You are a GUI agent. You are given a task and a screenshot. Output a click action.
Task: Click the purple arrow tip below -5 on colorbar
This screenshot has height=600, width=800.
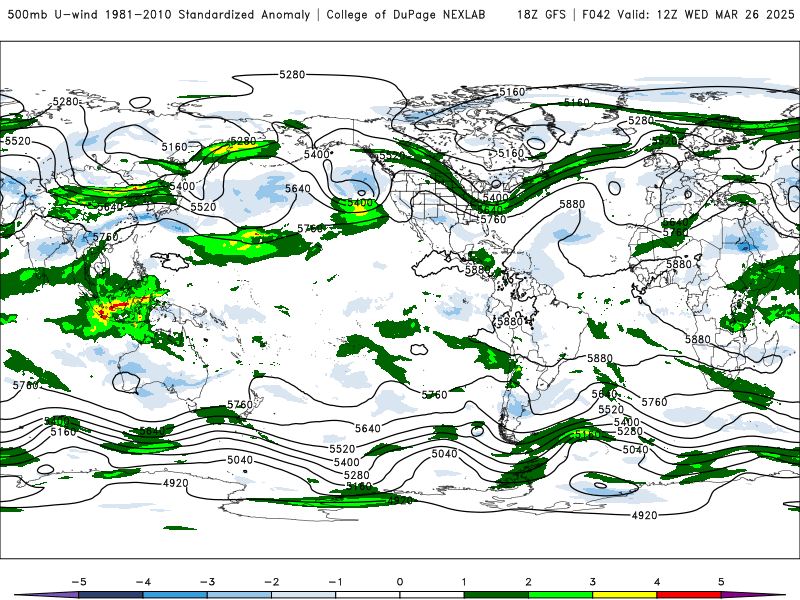(46, 595)
